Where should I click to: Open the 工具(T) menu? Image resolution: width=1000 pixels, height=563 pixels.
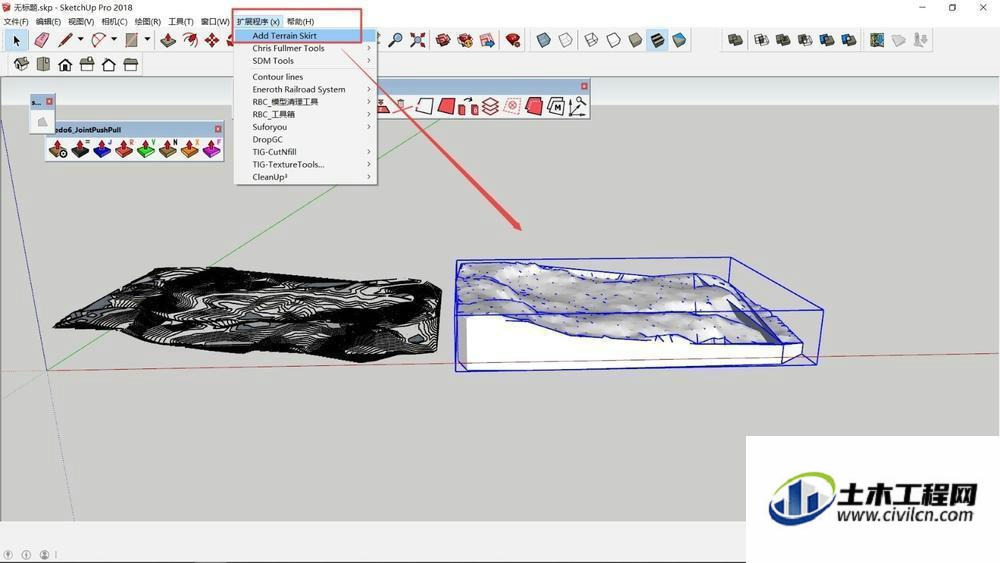coord(180,22)
